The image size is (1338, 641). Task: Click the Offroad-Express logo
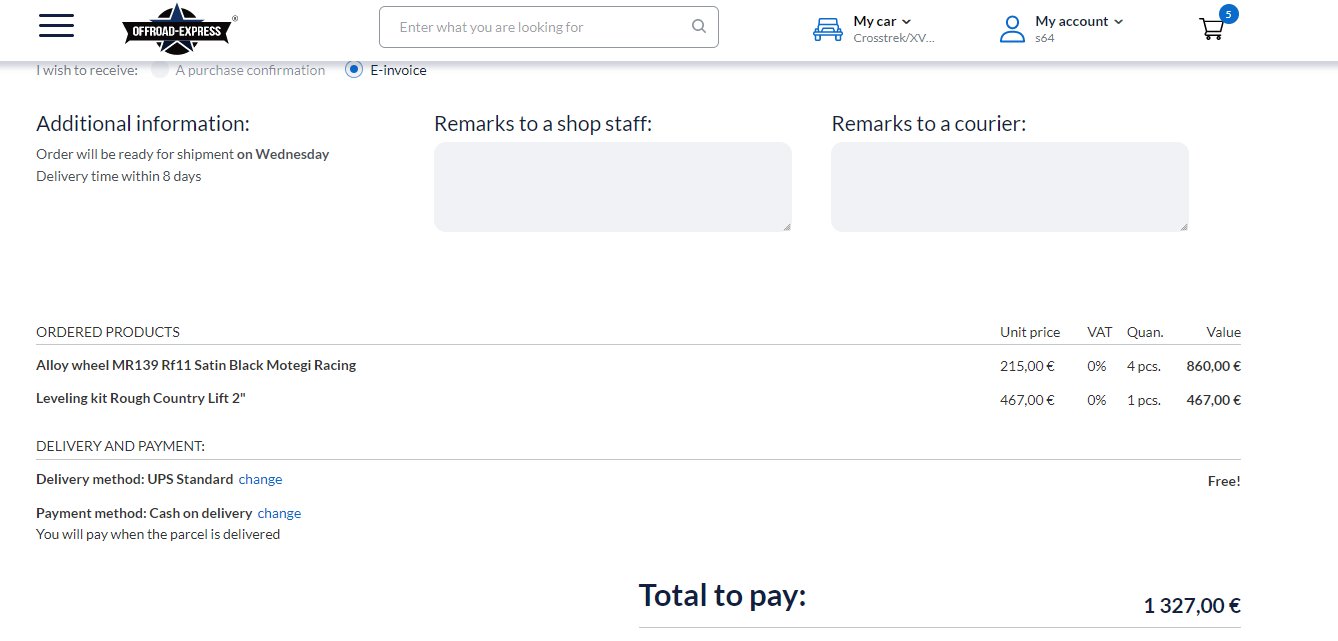(180, 28)
